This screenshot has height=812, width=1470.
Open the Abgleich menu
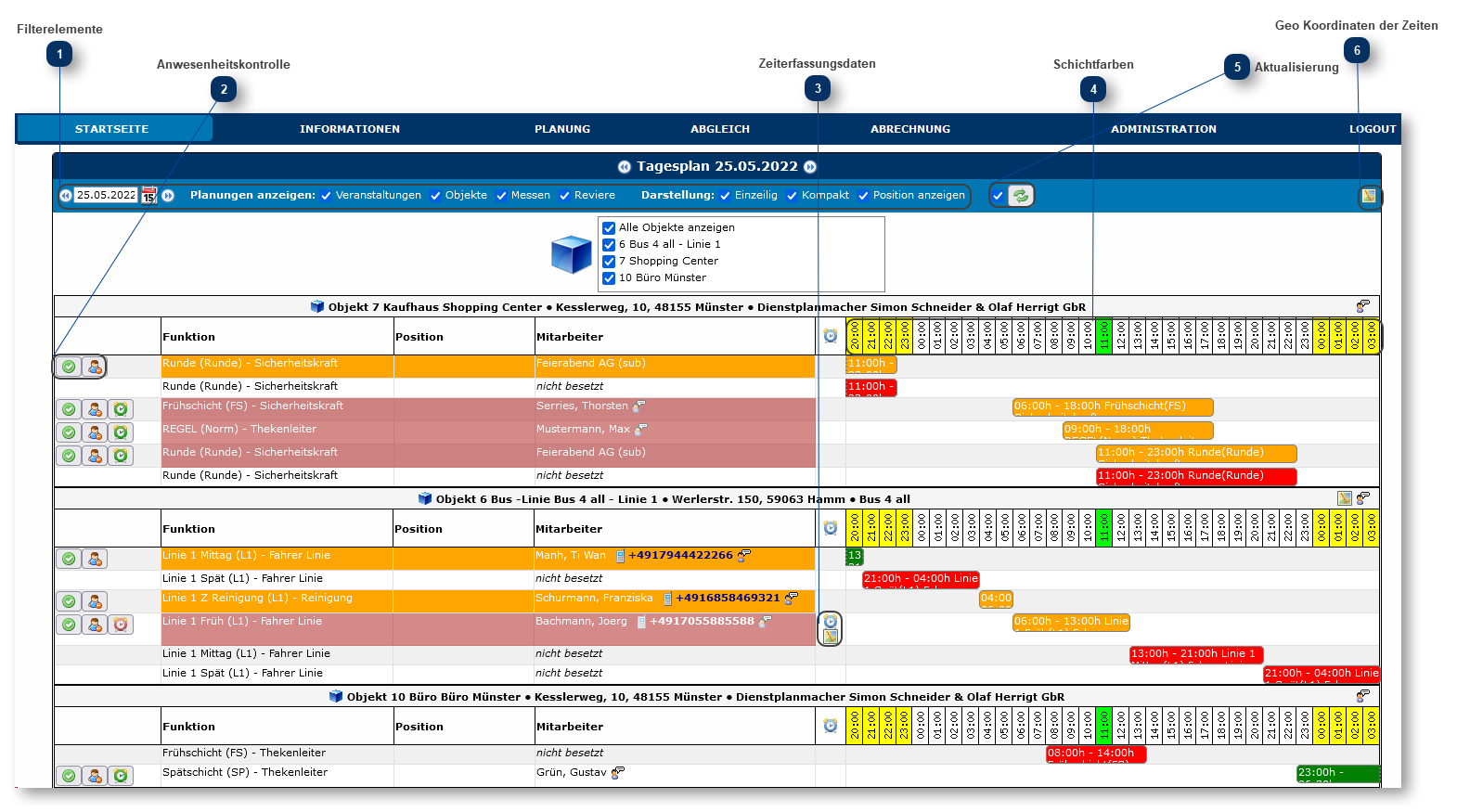coord(720,129)
